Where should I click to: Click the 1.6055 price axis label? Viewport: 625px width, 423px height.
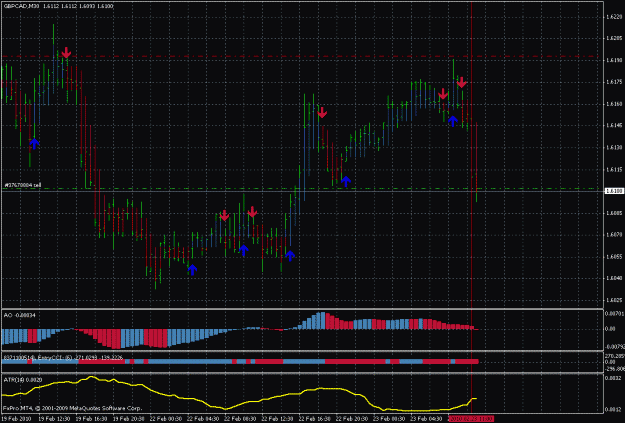tap(614, 257)
